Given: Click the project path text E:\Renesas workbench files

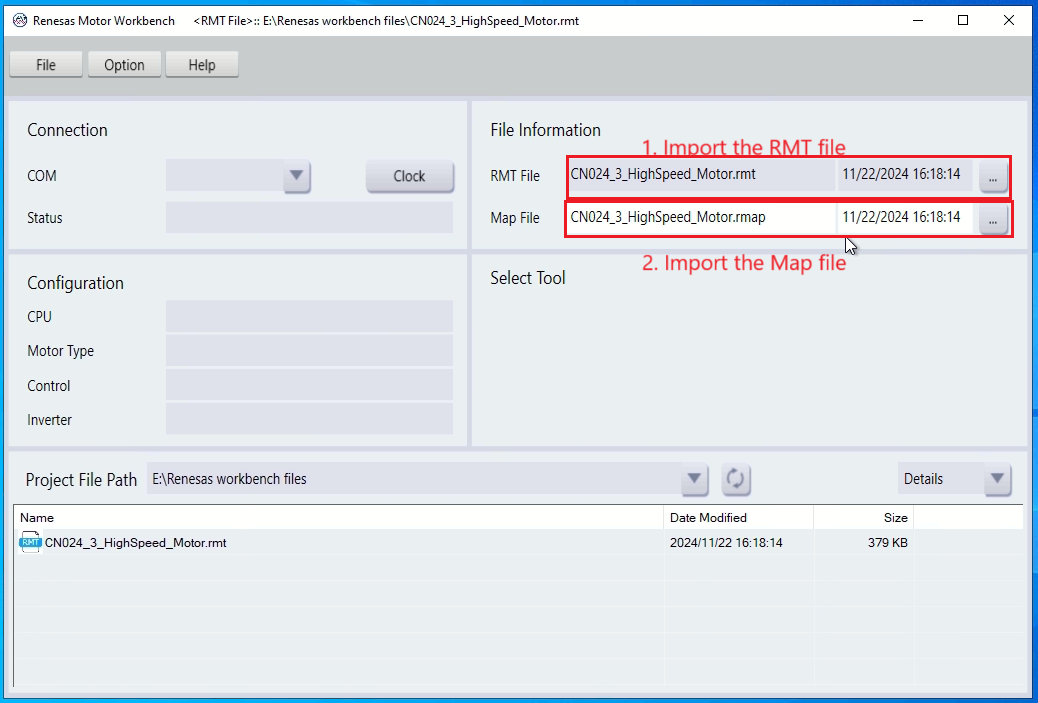Looking at the screenshot, I should (230, 479).
